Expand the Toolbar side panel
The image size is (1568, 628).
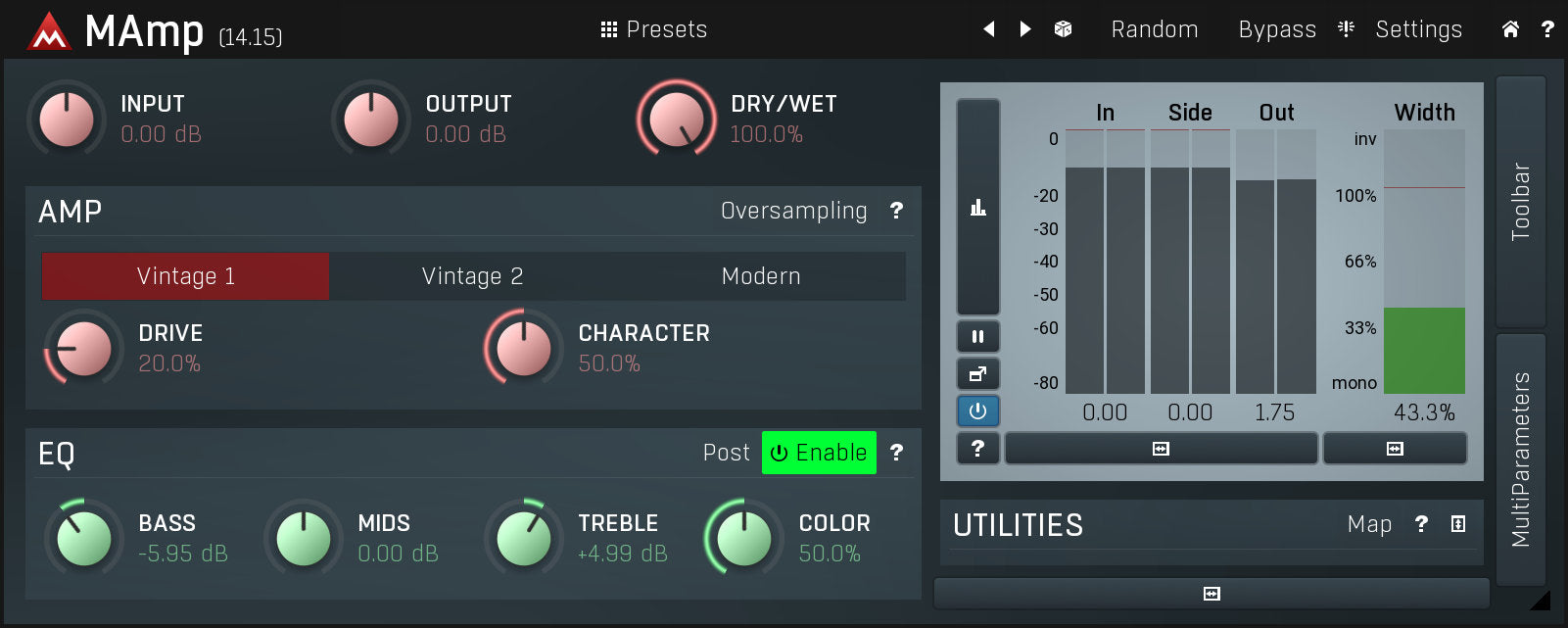1520,202
